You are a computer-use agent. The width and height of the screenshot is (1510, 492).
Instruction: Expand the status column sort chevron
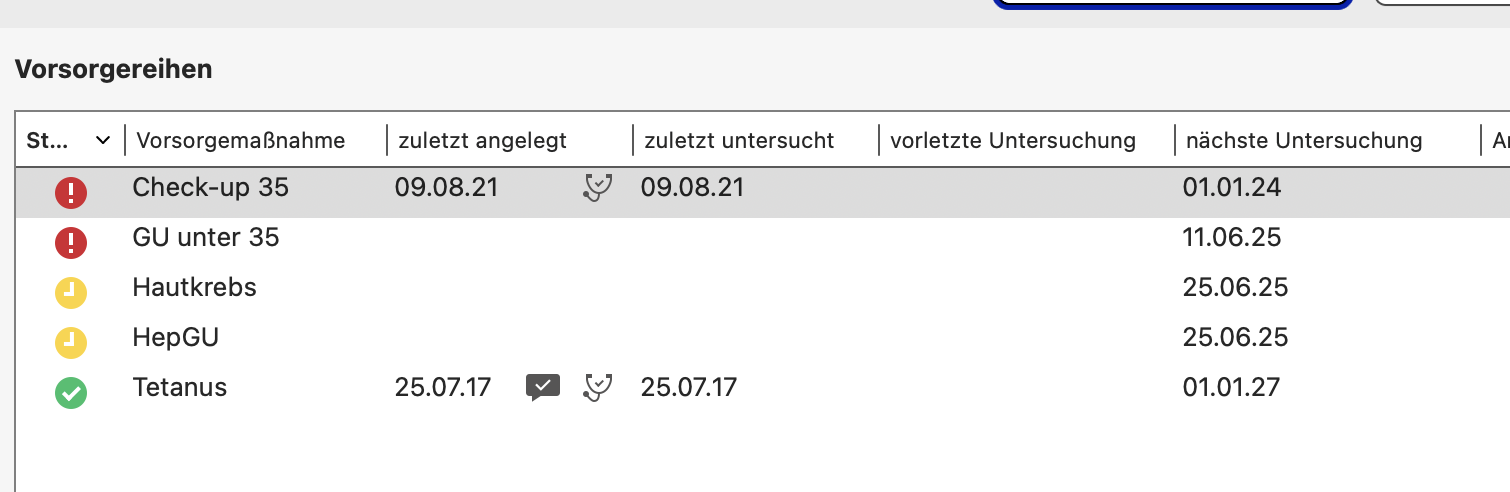click(x=102, y=141)
